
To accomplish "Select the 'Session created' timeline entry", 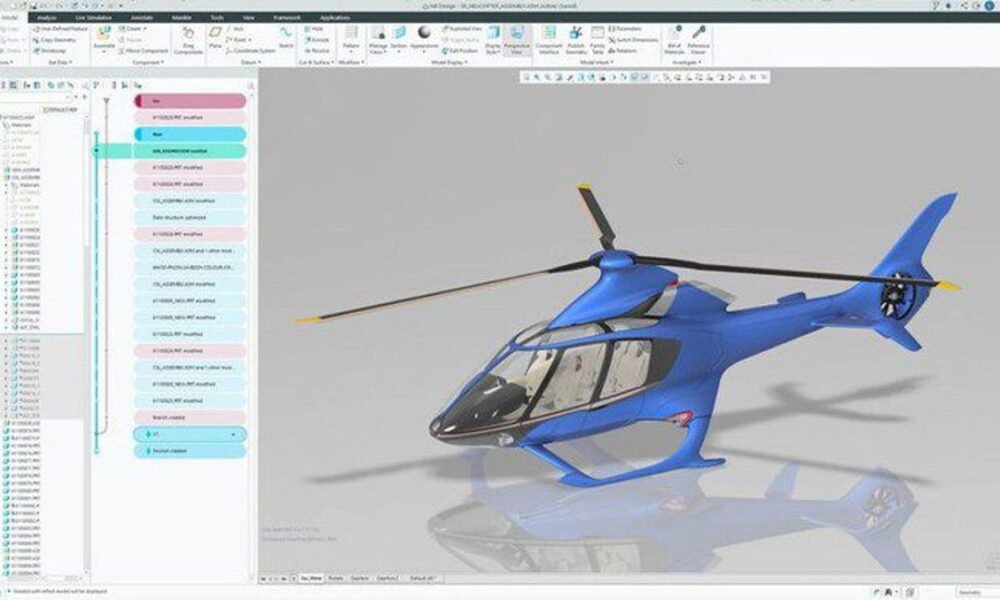I will point(190,451).
